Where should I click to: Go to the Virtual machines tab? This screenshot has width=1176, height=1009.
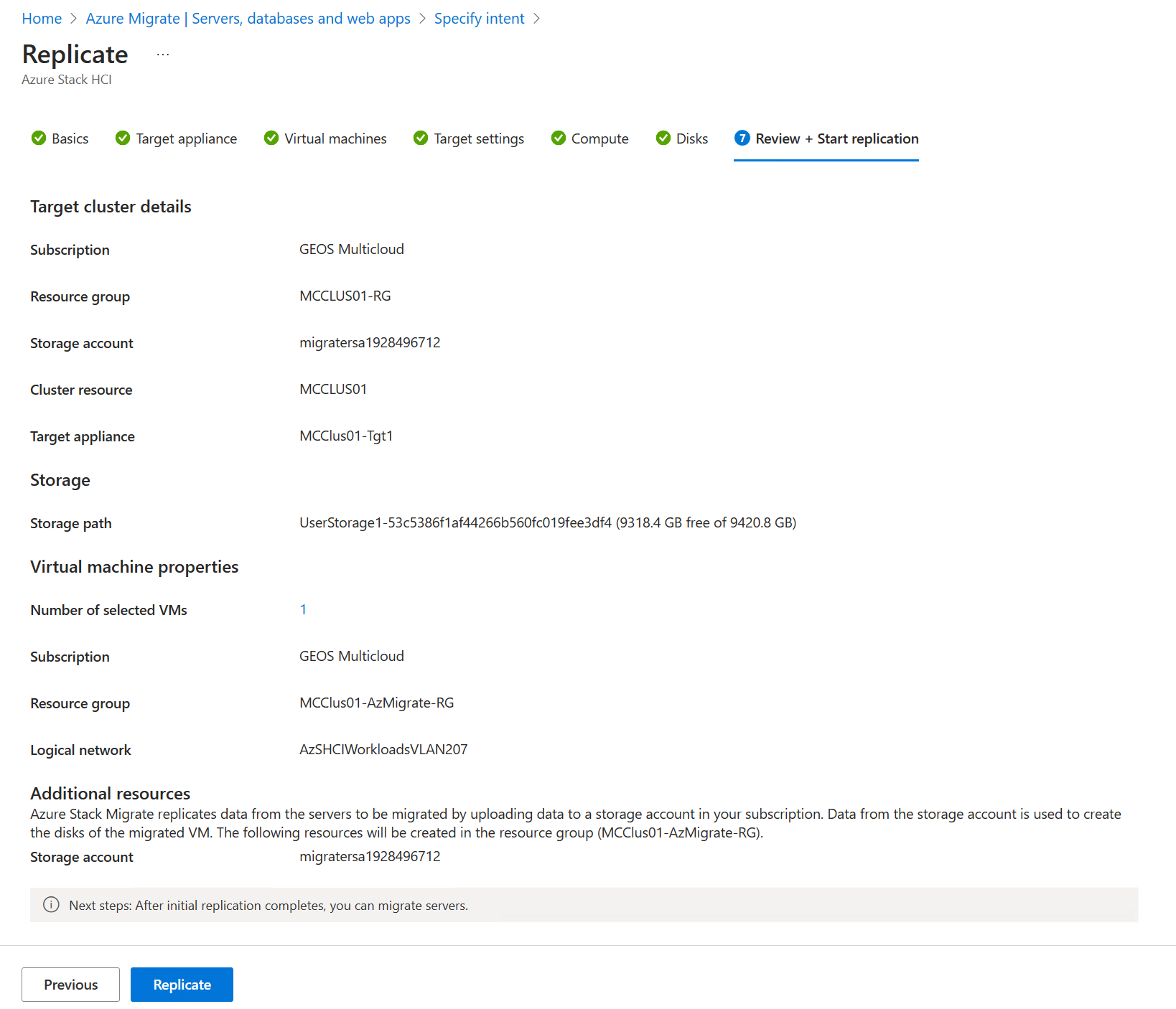coord(335,139)
